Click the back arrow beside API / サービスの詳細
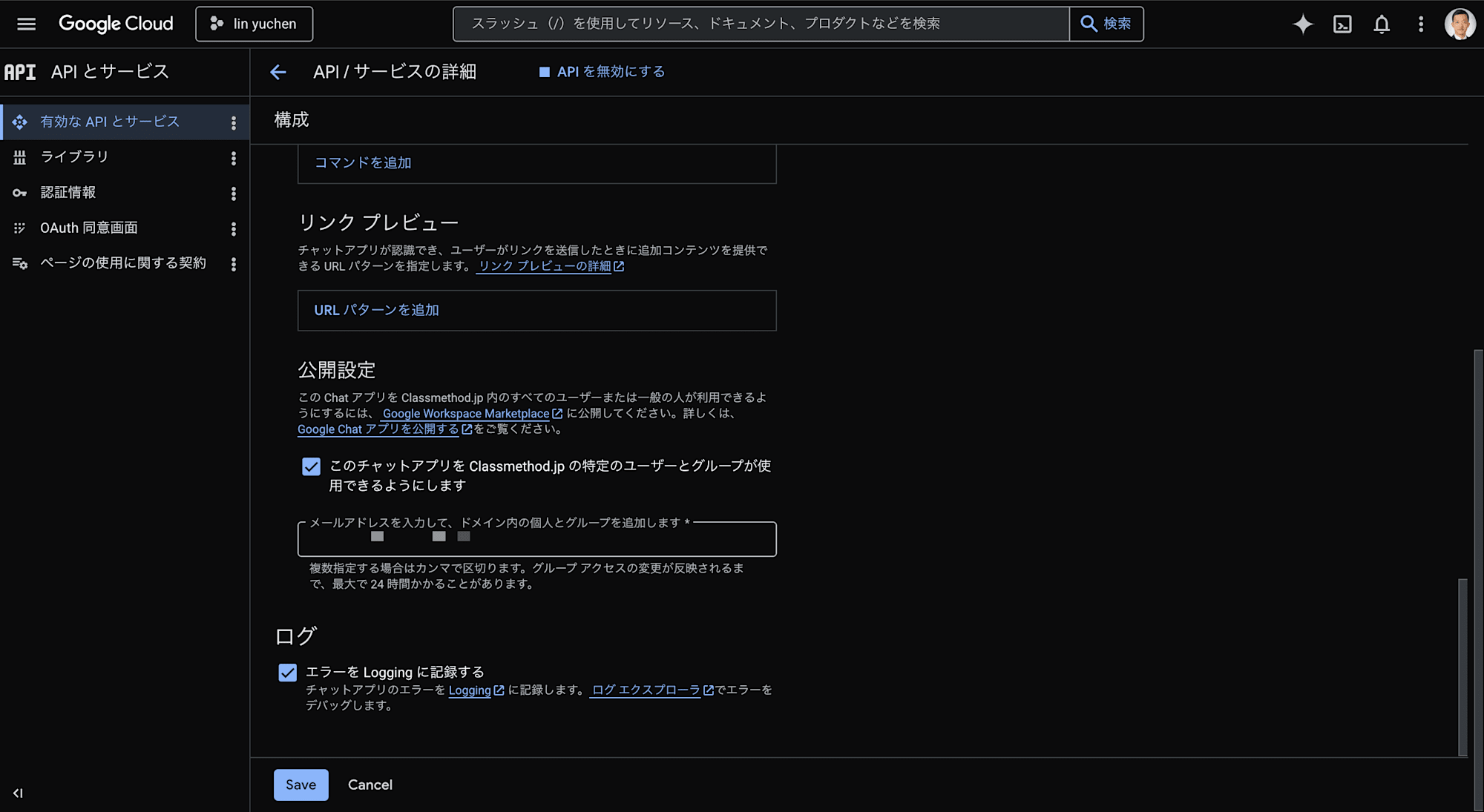 pyautogui.click(x=278, y=72)
